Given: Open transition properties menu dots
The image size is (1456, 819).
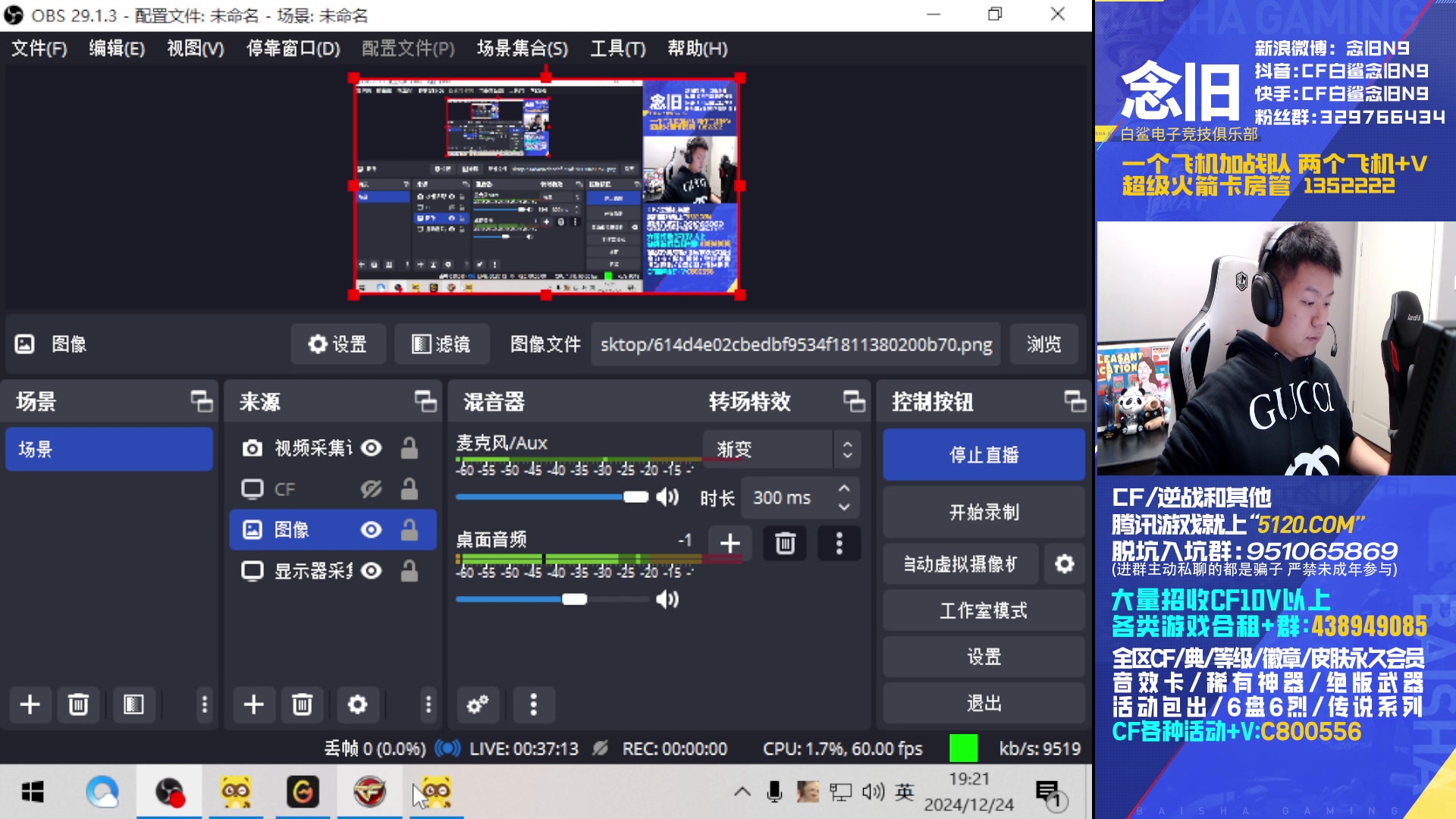Looking at the screenshot, I should point(839,543).
